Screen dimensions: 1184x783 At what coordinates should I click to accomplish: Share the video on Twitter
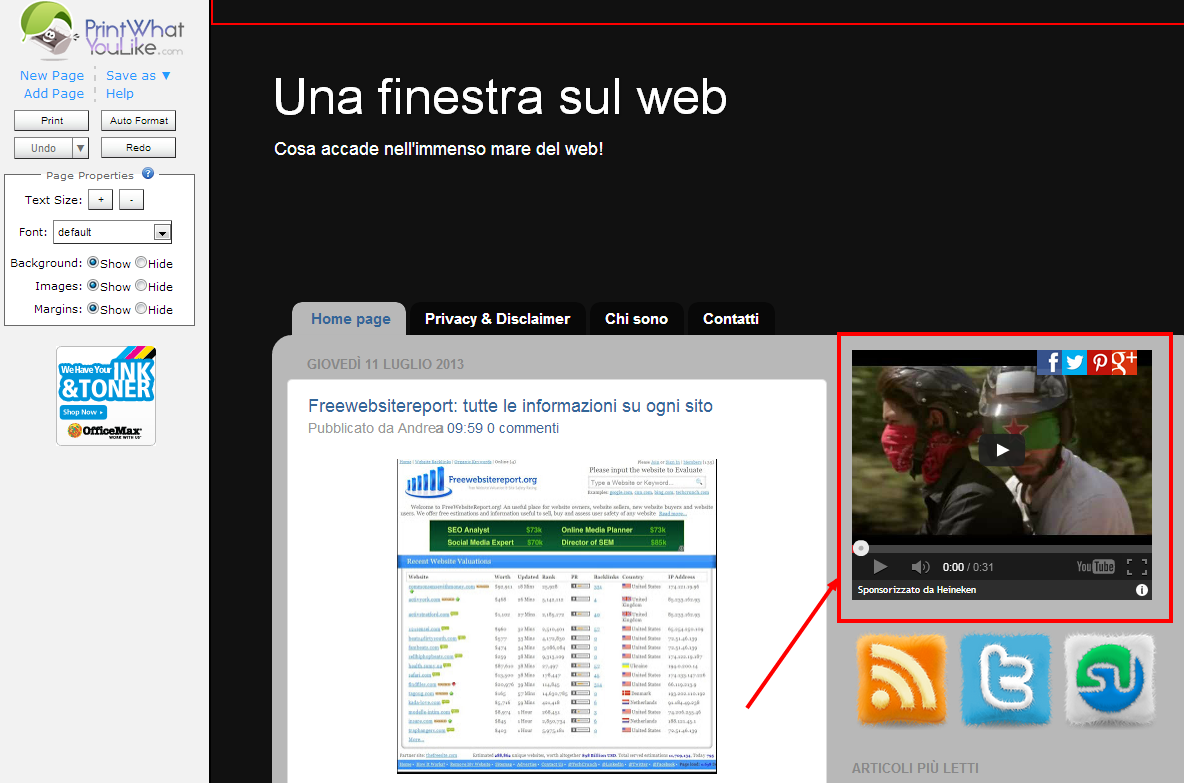1075,362
